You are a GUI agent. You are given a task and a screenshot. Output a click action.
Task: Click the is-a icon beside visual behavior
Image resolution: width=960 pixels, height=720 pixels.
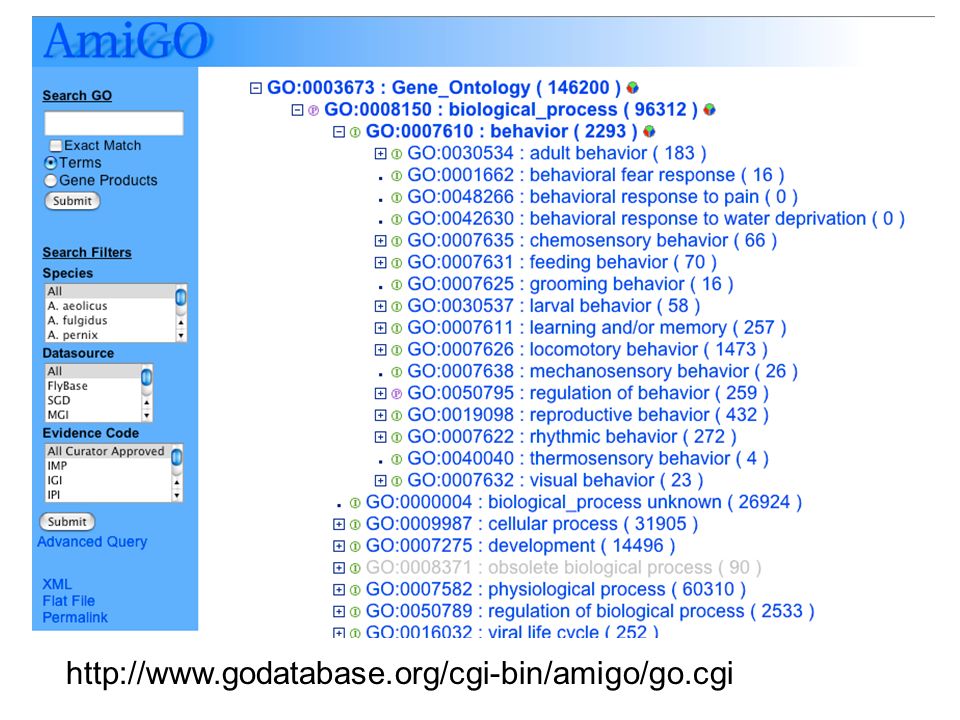click(x=397, y=481)
